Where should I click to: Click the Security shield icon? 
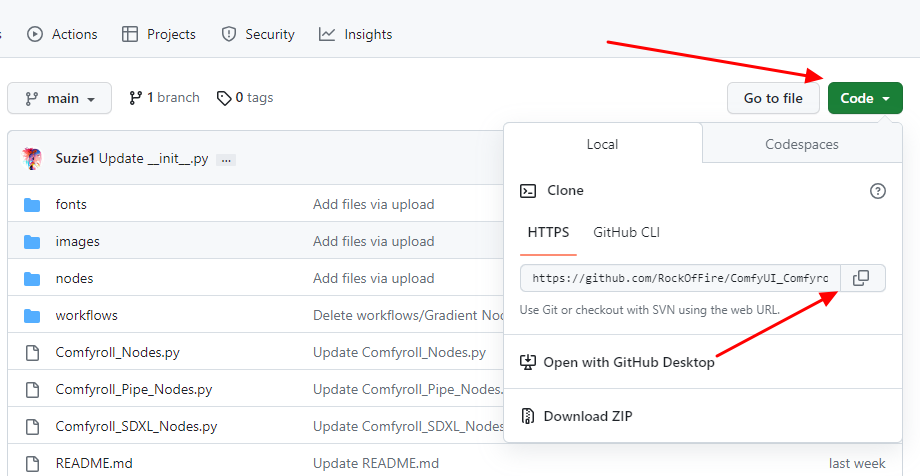(x=229, y=35)
